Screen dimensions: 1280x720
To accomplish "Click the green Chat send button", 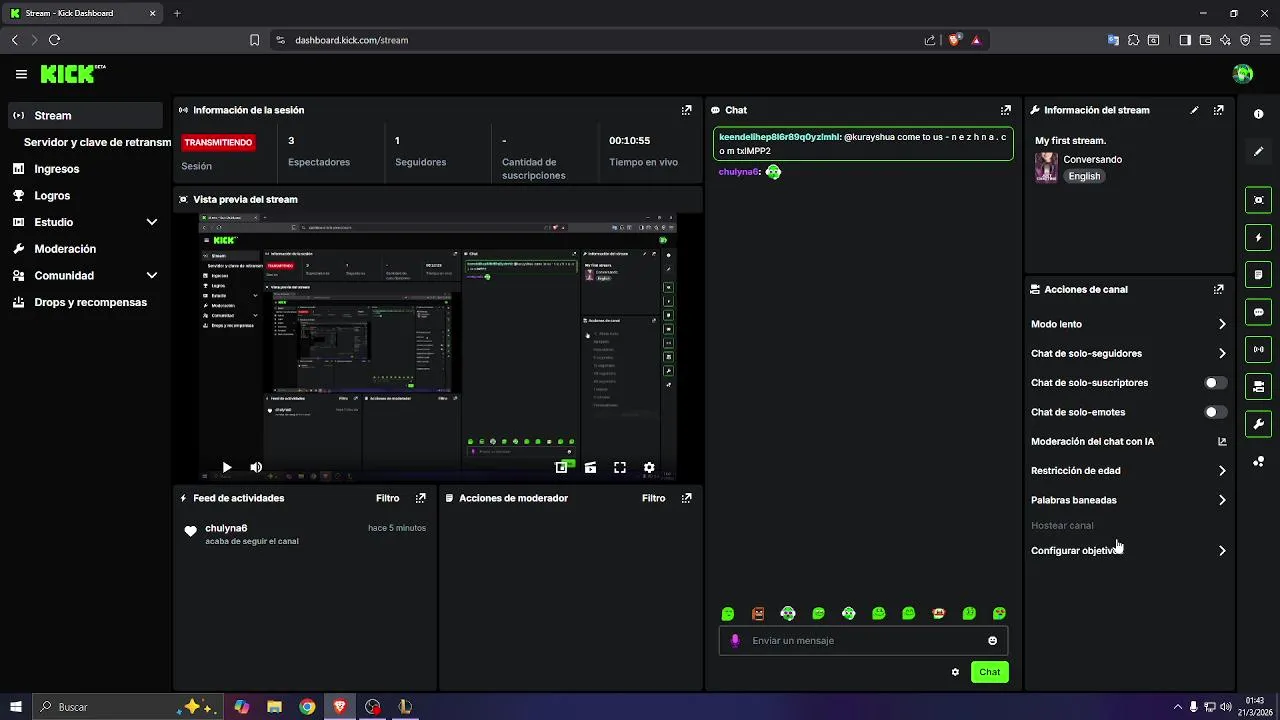I will (989, 672).
